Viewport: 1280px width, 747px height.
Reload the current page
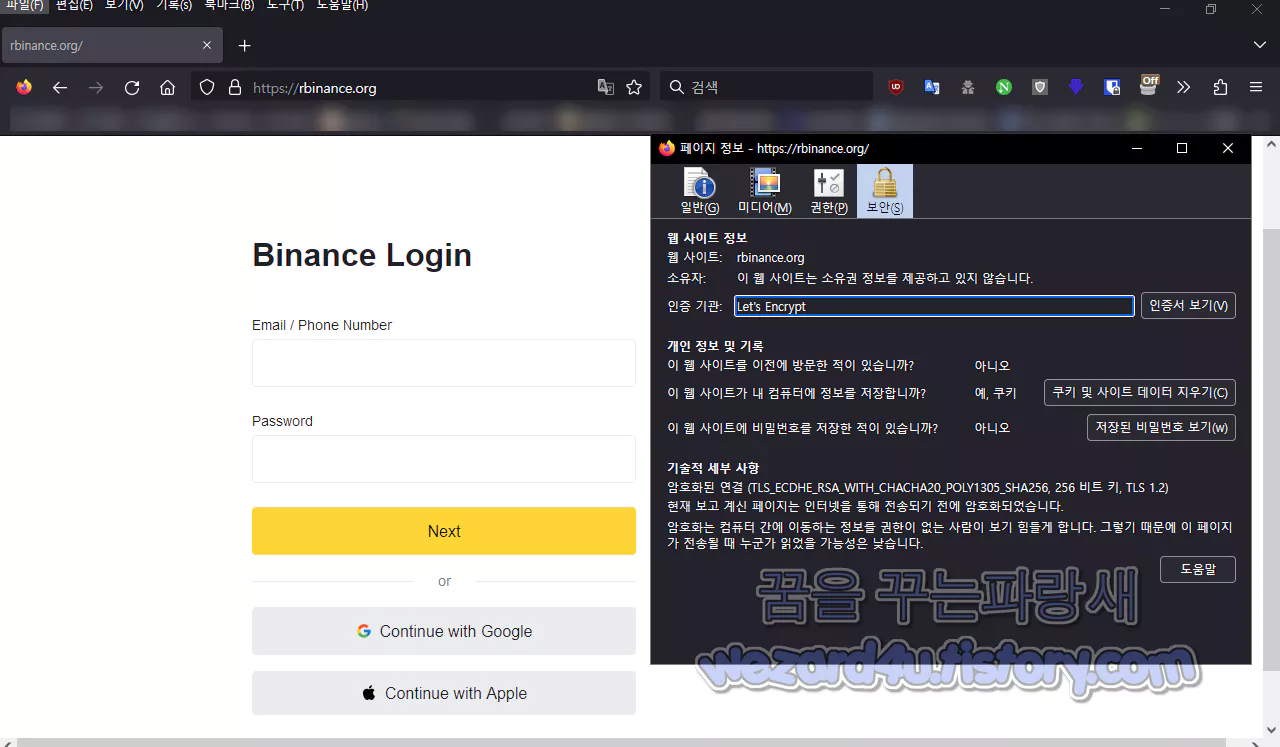point(132,87)
